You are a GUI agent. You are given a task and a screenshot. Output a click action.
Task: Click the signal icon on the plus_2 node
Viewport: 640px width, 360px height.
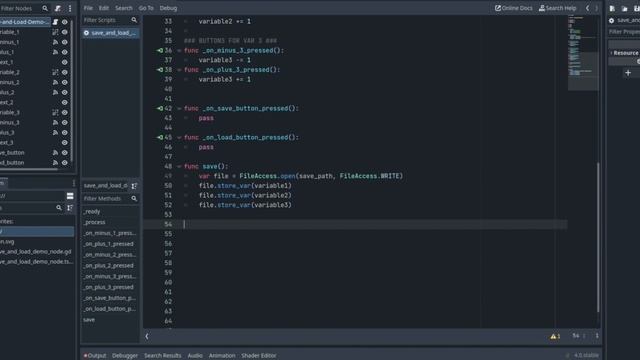pyautogui.click(x=55, y=92)
